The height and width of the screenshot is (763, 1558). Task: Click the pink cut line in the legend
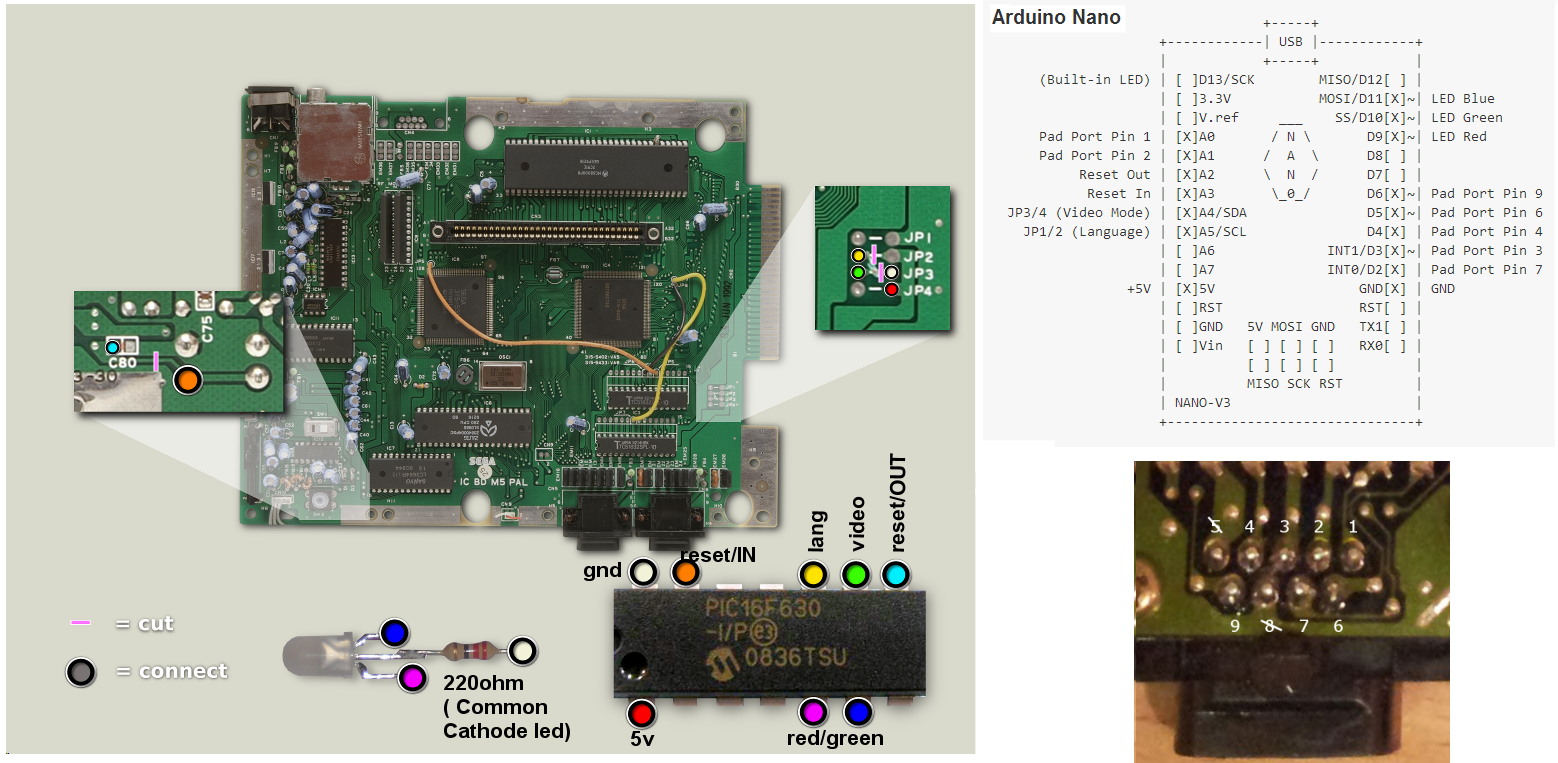click(81, 623)
